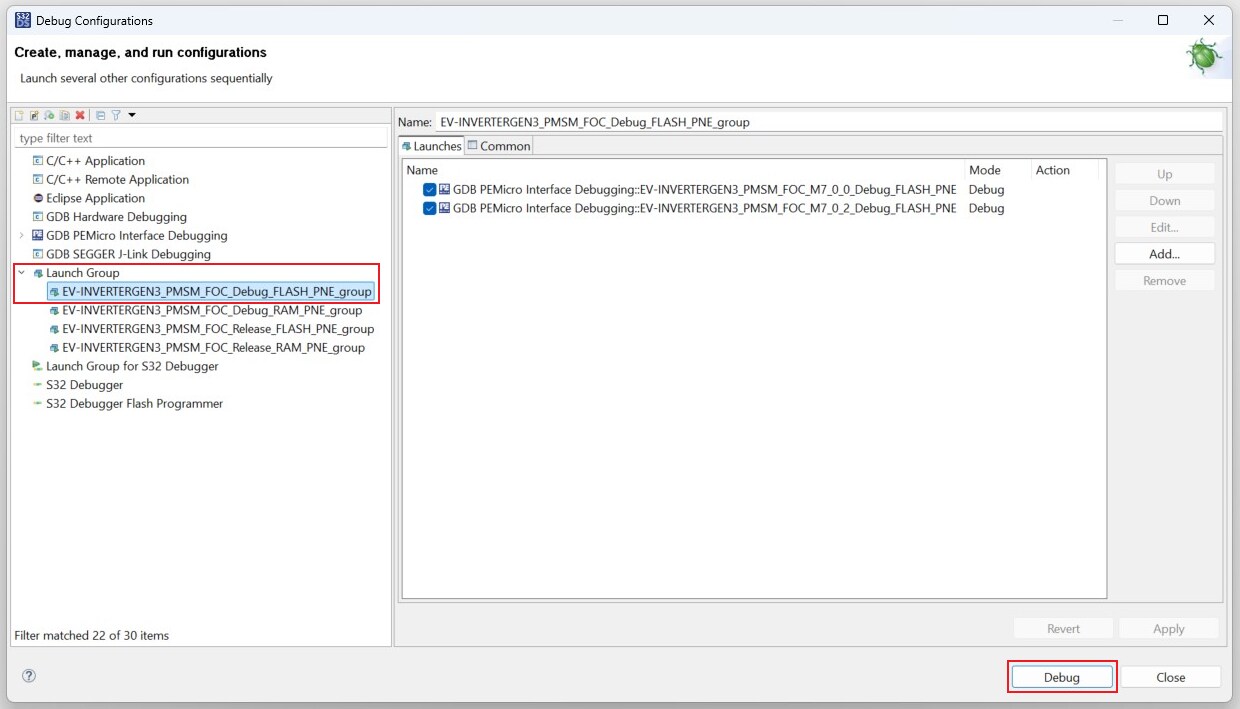Click the Add... button

point(1164,254)
